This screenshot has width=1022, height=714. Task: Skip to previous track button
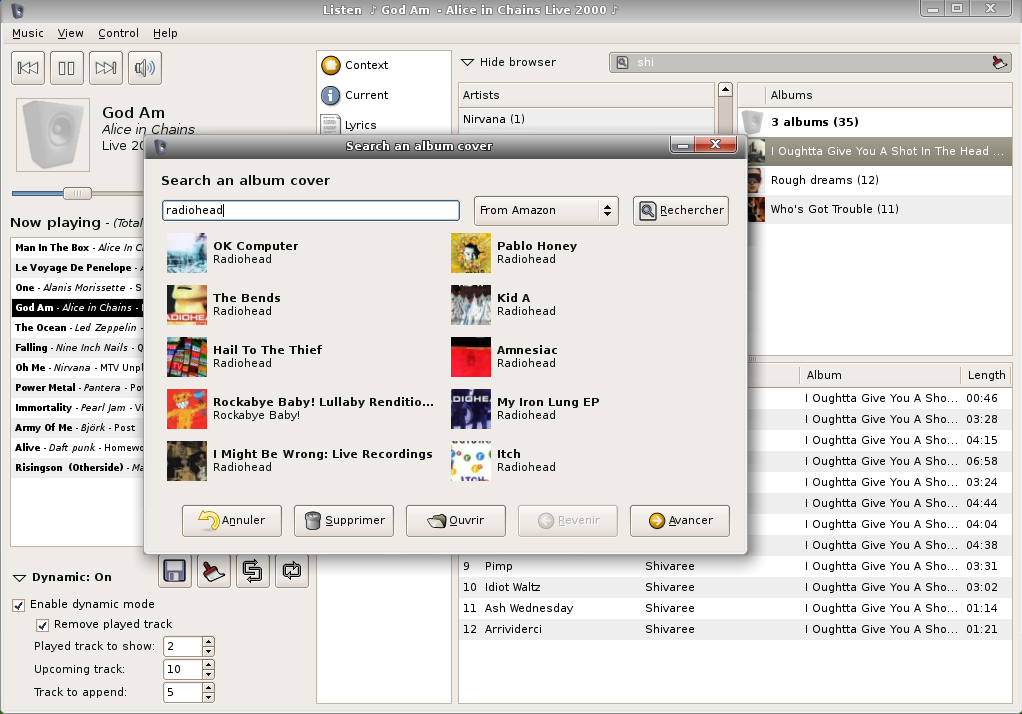[28, 68]
